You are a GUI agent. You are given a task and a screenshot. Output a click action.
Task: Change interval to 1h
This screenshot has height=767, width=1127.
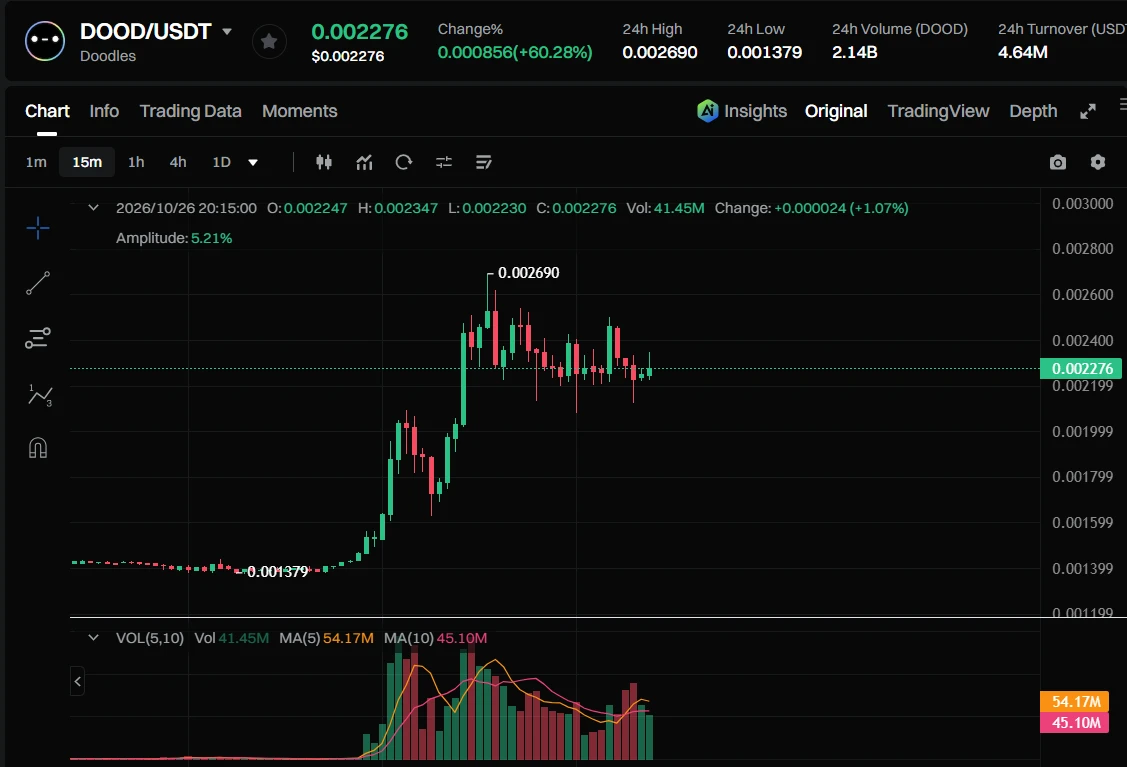pyautogui.click(x=136, y=162)
